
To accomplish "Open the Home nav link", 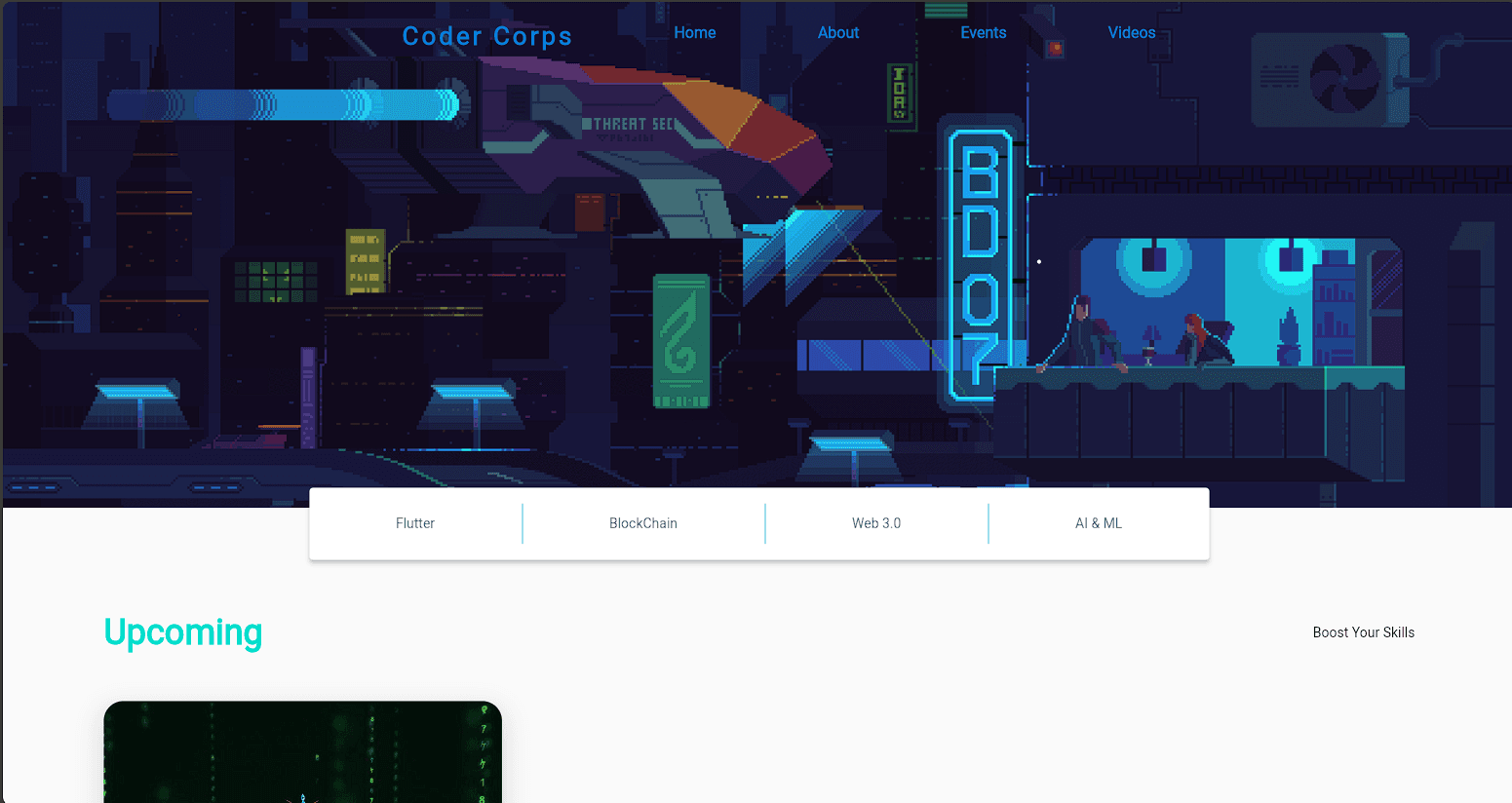I will click(695, 33).
